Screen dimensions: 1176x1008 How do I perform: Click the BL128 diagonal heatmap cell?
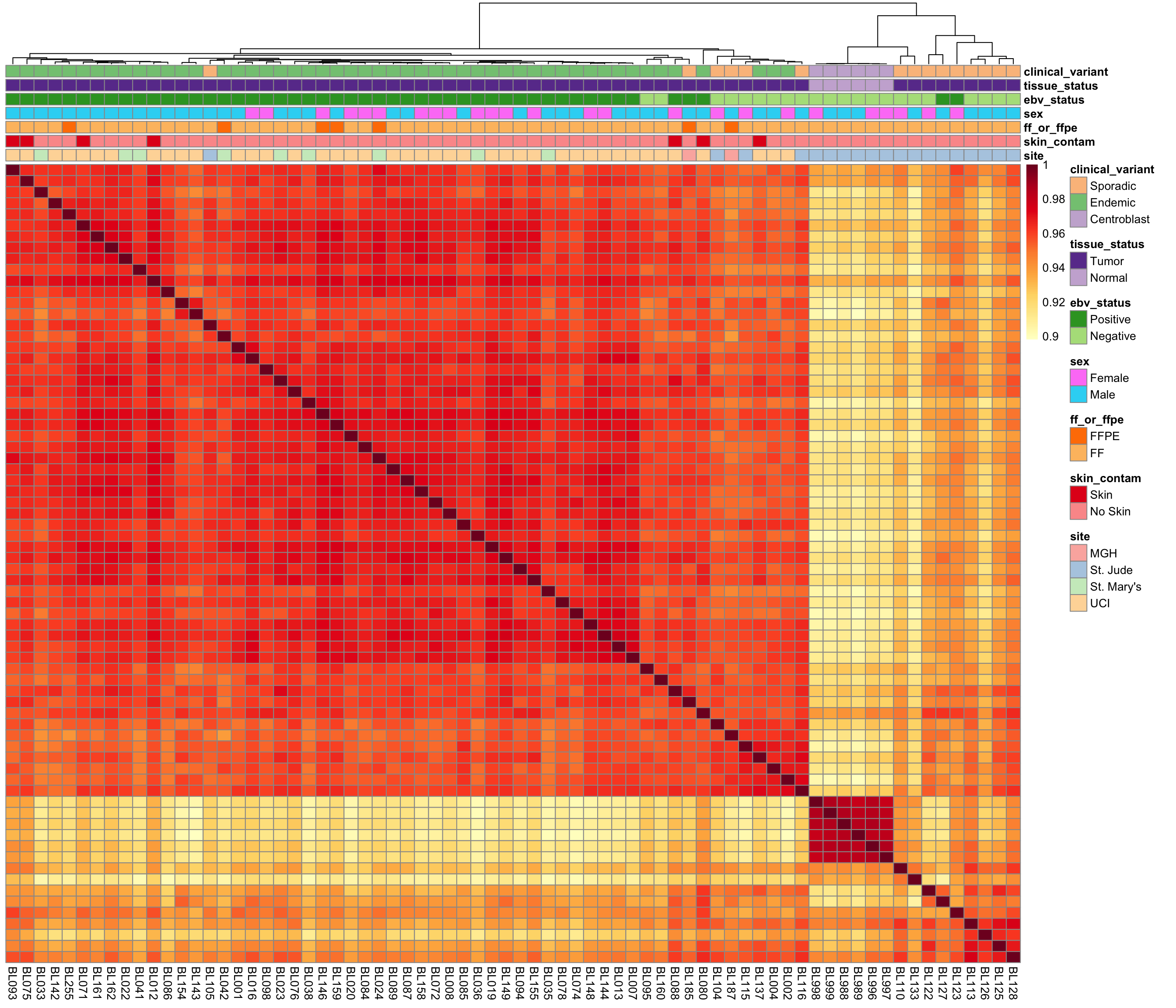(x=1013, y=957)
